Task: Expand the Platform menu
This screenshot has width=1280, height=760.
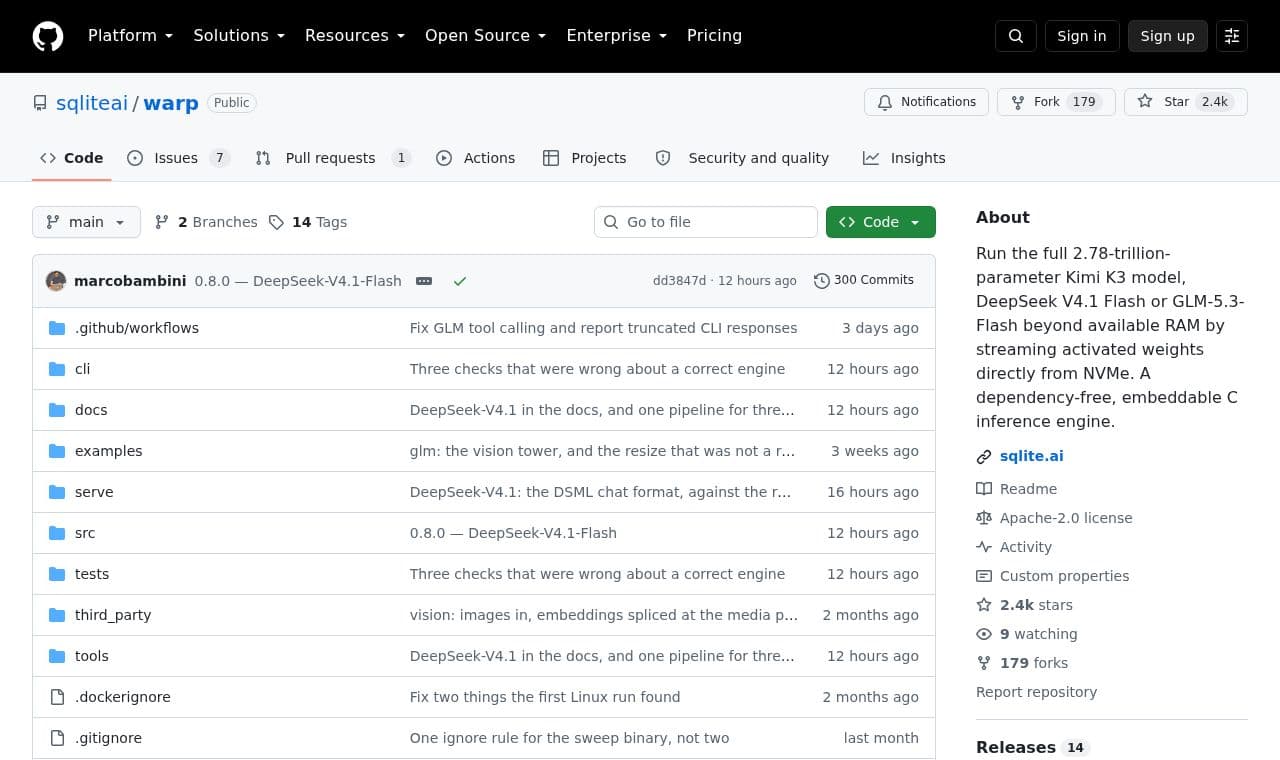Action: [130, 36]
